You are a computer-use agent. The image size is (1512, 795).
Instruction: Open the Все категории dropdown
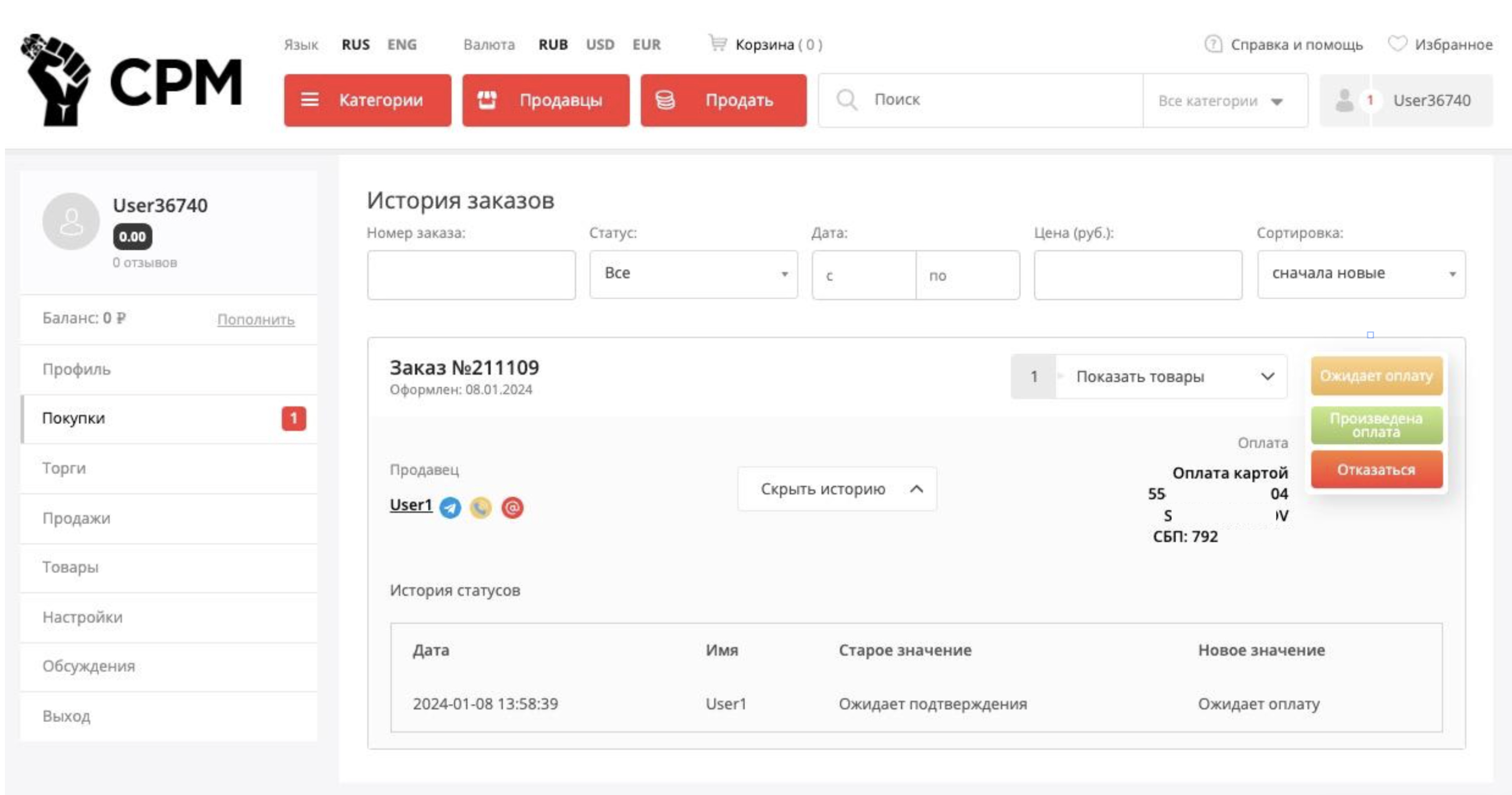coord(1225,100)
